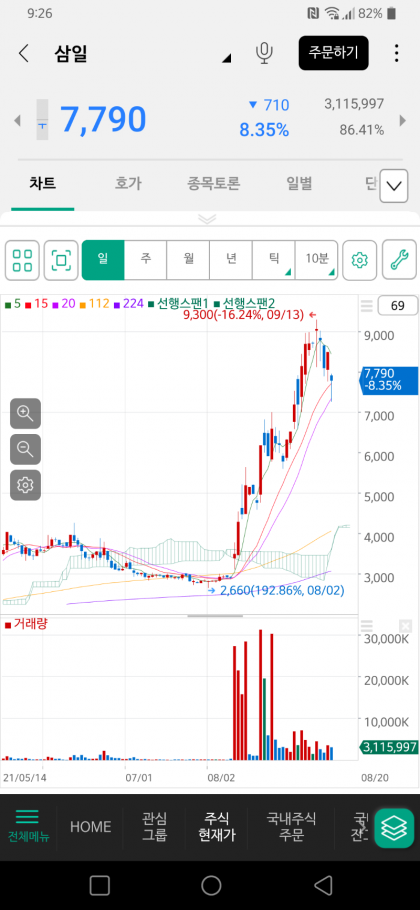Switch chart to 월 monthly period
420x910 pixels.
[189, 260]
